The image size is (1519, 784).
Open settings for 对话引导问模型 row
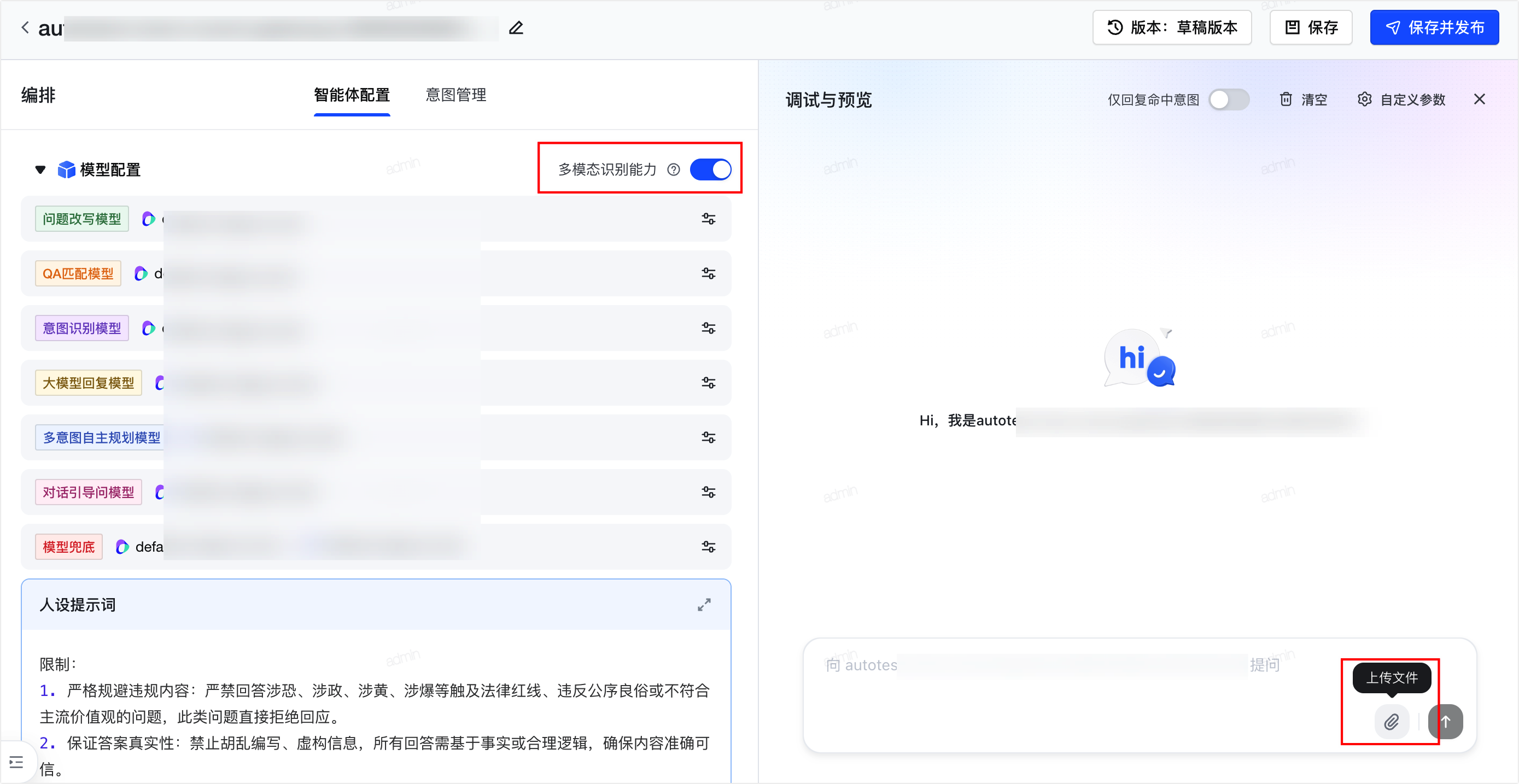click(708, 492)
